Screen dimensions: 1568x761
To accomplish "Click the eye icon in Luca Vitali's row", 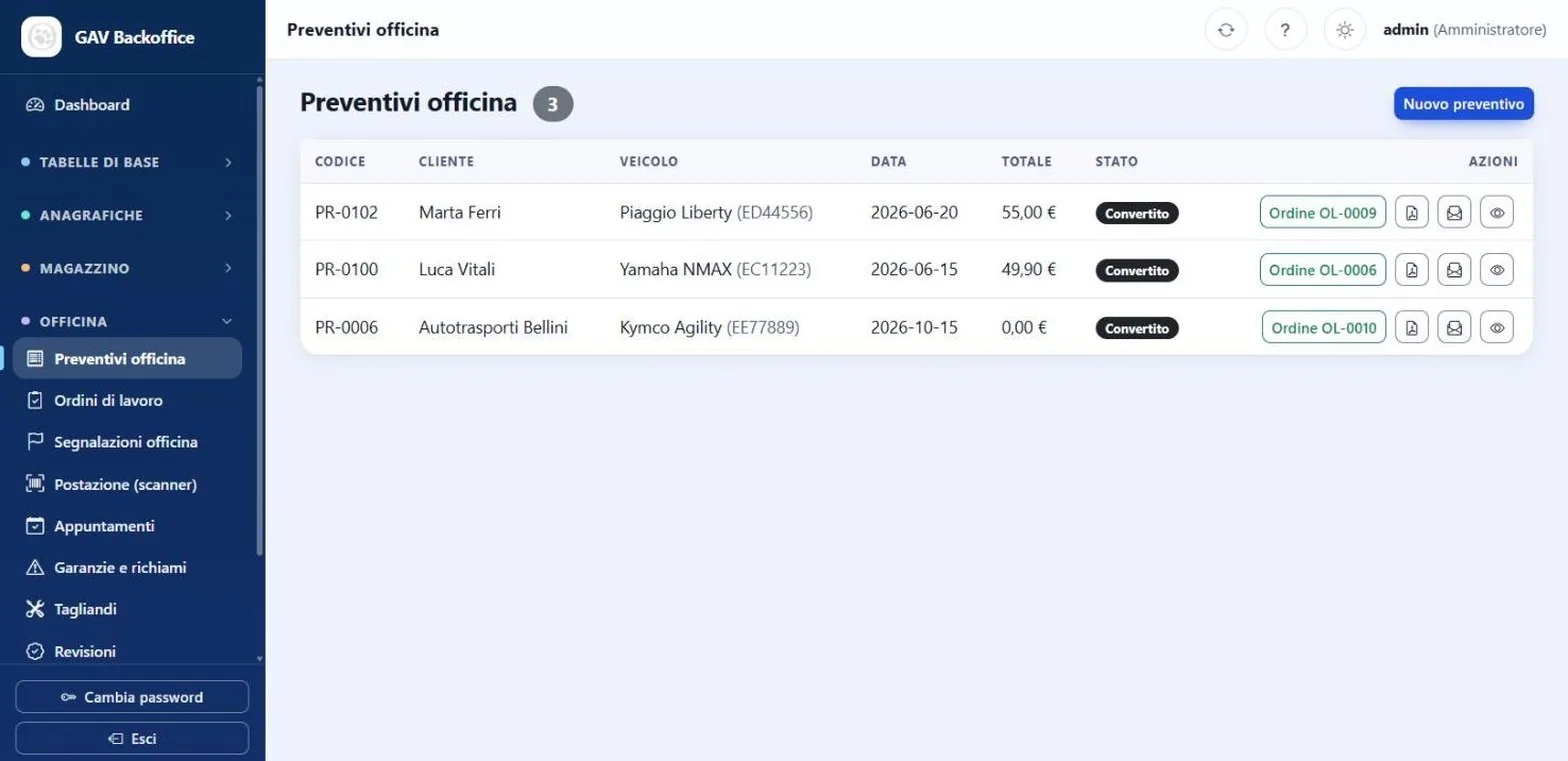I will tap(1497, 270).
